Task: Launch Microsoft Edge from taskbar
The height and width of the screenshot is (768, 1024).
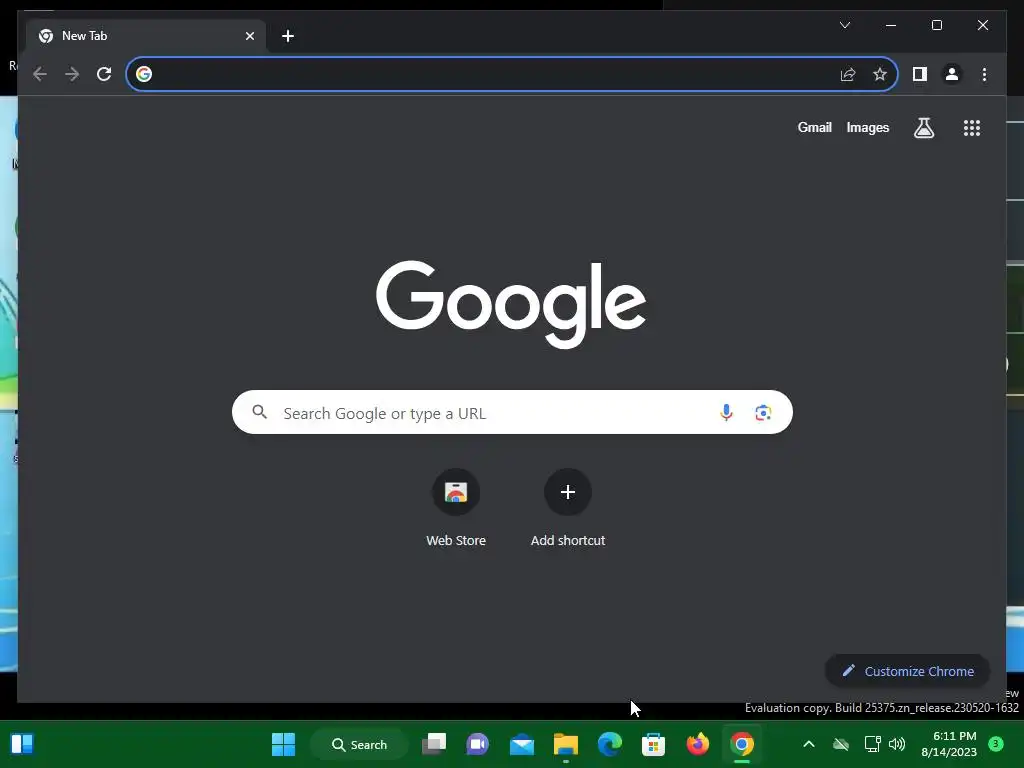Action: coord(610,744)
